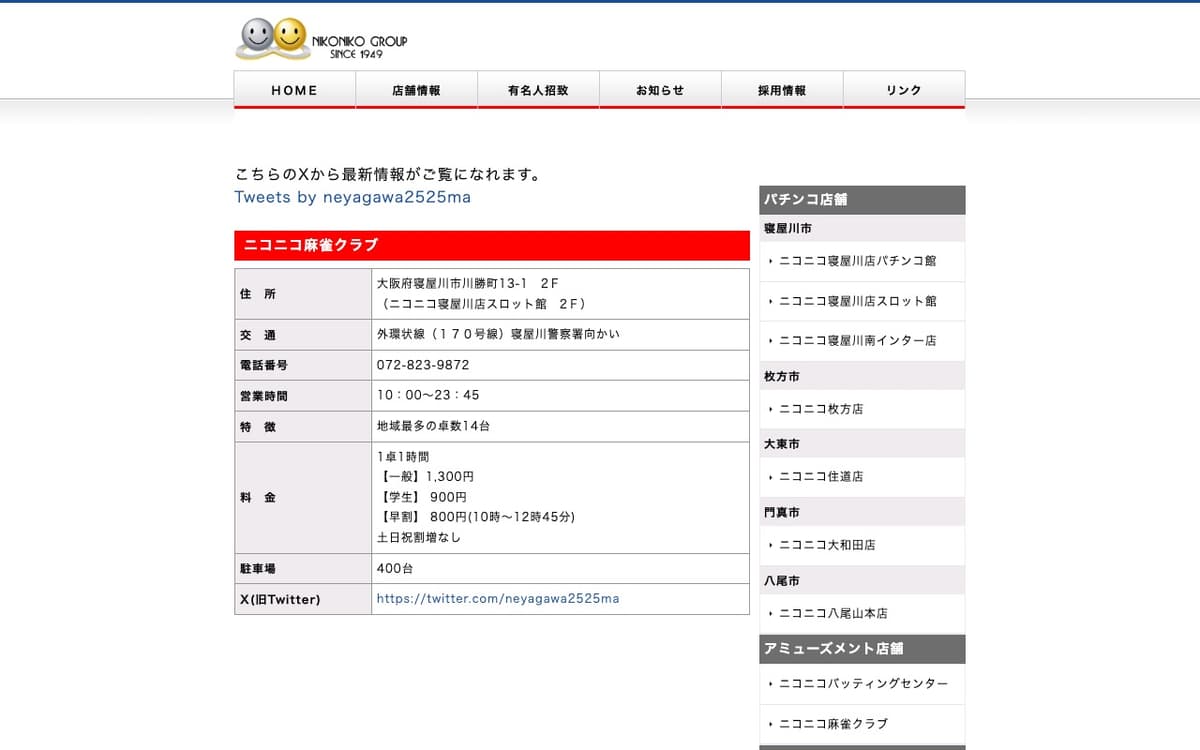Click the red ニコニコ麻雀クラブ title bar
This screenshot has height=750, width=1200.
pyautogui.click(x=492, y=246)
